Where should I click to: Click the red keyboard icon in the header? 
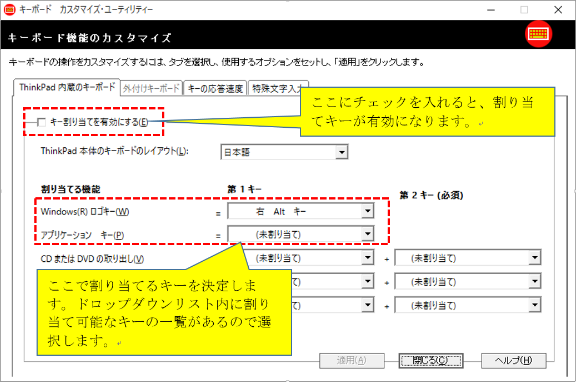(x=538, y=34)
